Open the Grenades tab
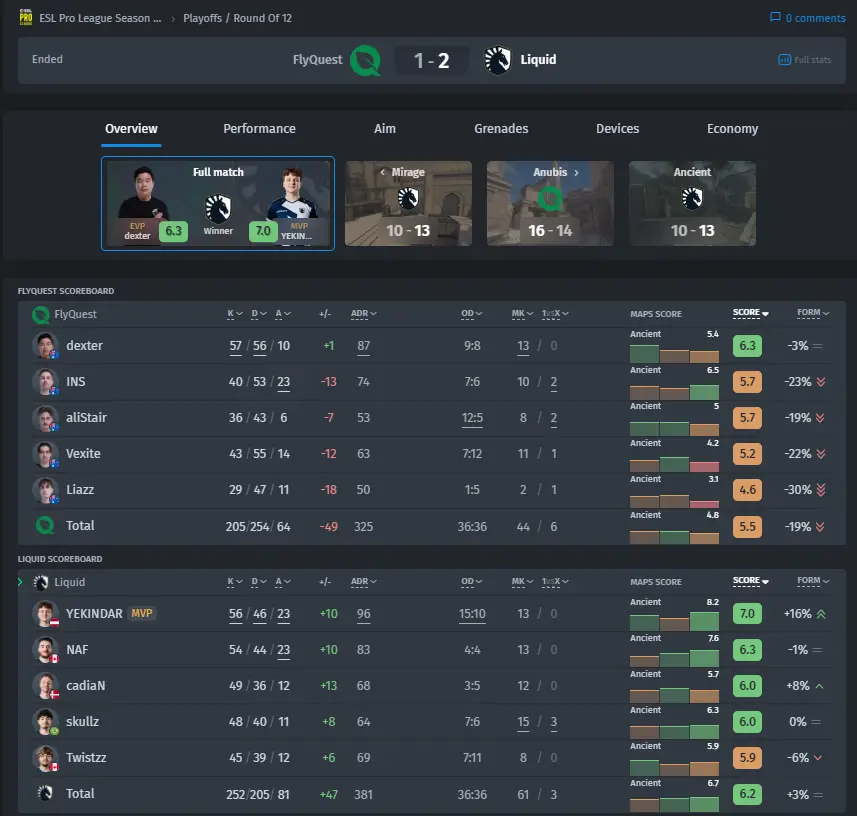The height and width of the screenshot is (816, 857). tap(501, 128)
